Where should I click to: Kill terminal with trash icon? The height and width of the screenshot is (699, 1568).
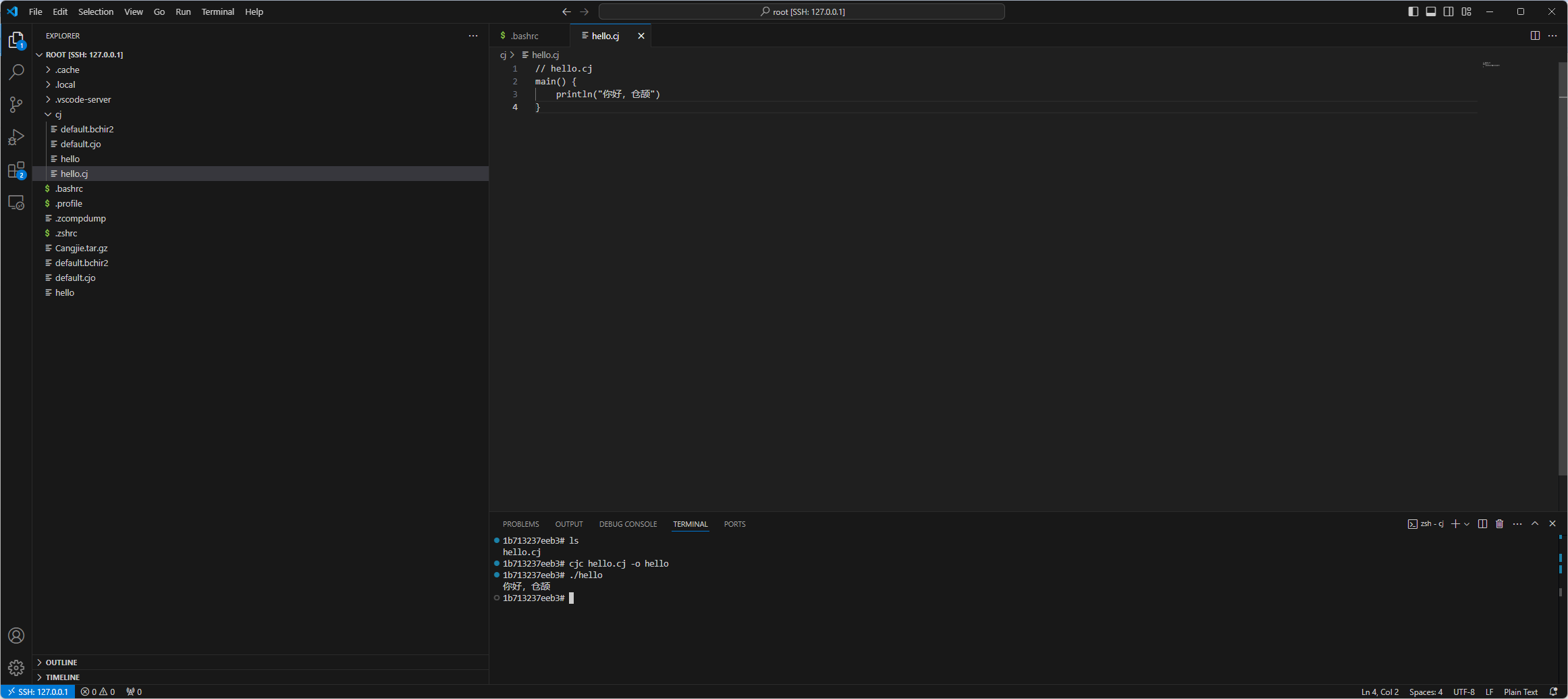point(1500,524)
